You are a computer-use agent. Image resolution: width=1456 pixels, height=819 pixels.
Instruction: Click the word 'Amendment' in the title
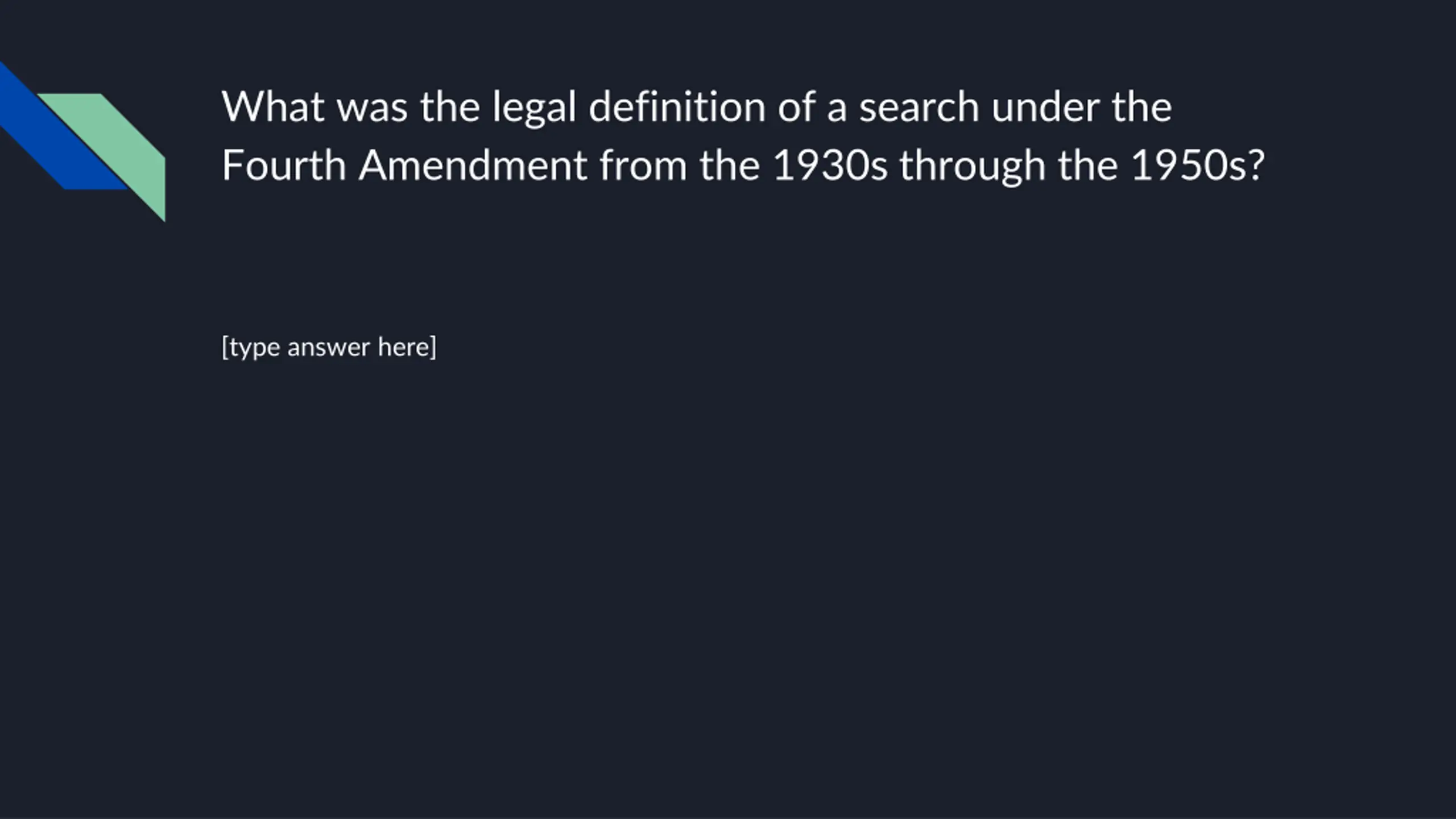coord(472,166)
